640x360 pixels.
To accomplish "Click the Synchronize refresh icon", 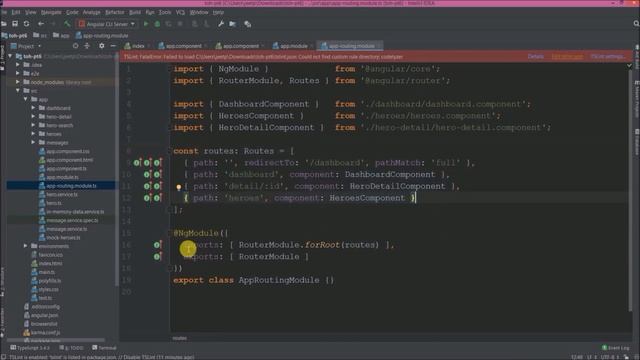I will tap(27, 24).
